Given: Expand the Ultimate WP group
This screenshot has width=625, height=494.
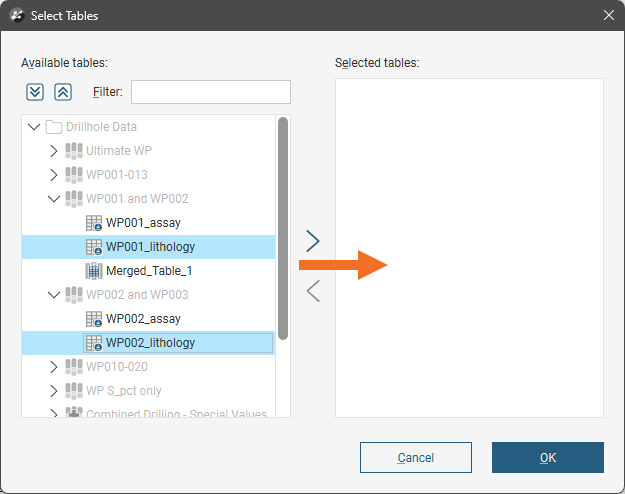Looking at the screenshot, I should click(x=54, y=151).
